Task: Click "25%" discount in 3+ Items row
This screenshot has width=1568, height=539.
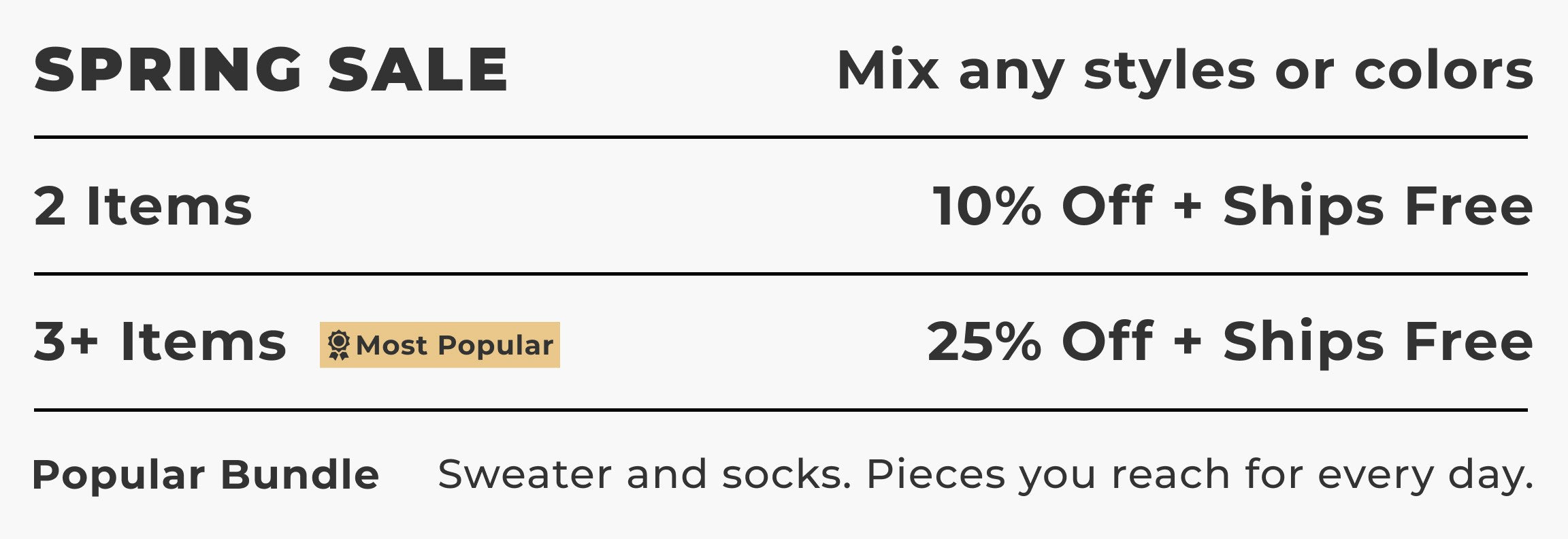Action: click(x=984, y=342)
